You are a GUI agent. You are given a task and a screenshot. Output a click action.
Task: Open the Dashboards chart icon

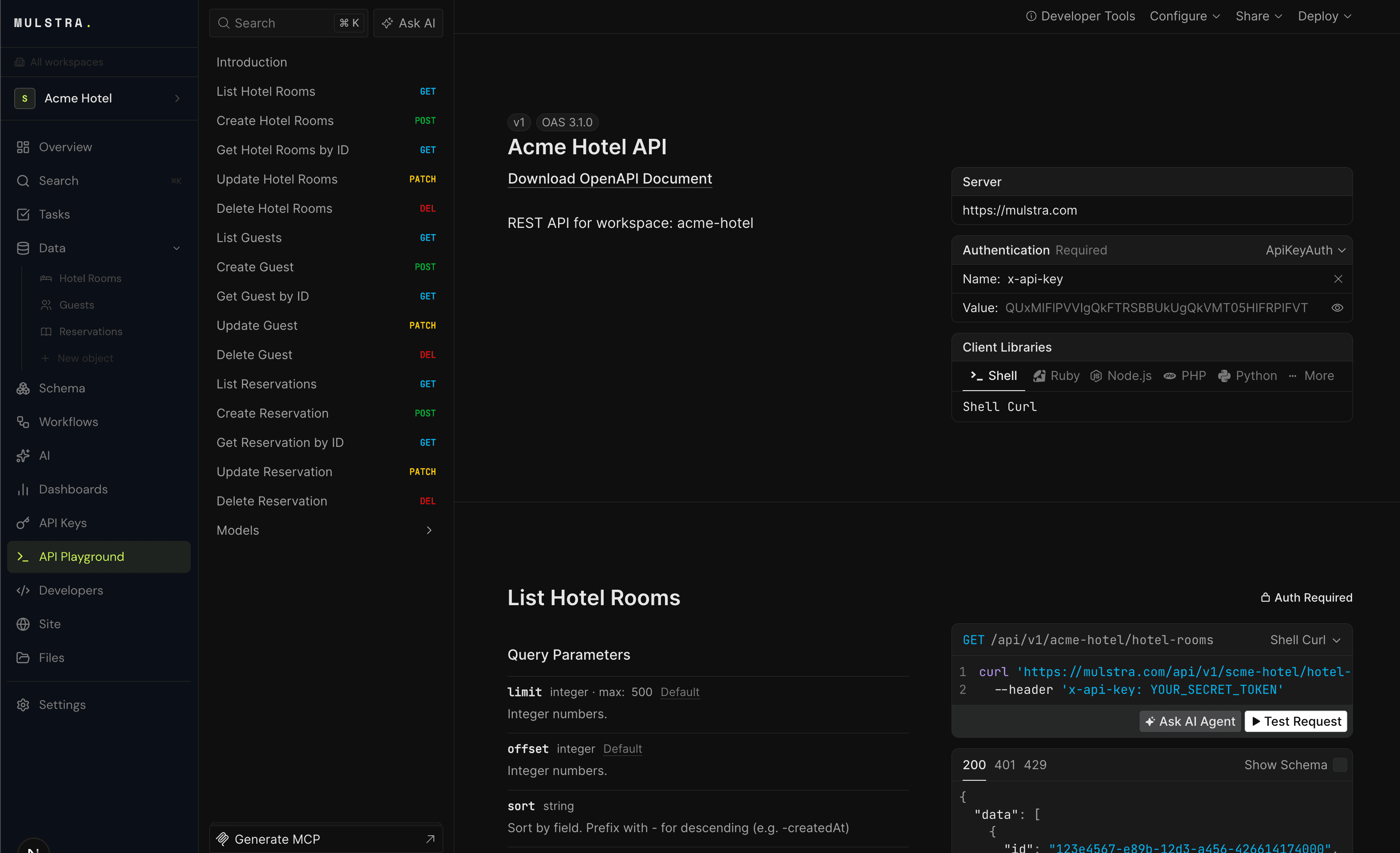(23, 489)
